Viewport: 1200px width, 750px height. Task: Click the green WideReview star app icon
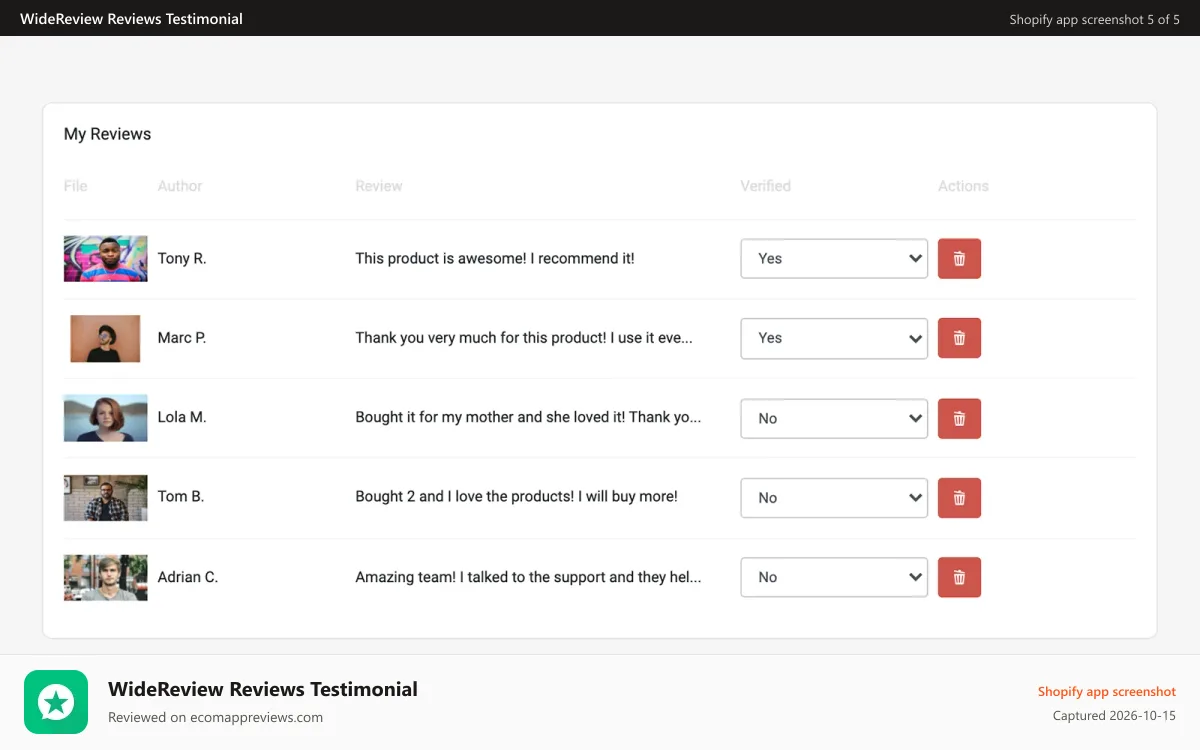tap(56, 702)
